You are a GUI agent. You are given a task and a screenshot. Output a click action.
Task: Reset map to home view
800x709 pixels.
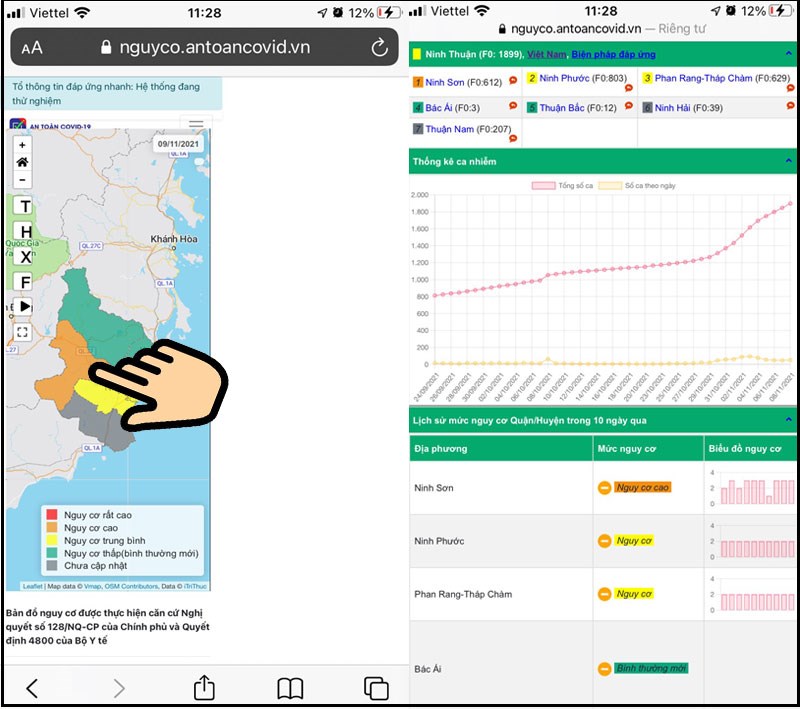click(x=22, y=162)
